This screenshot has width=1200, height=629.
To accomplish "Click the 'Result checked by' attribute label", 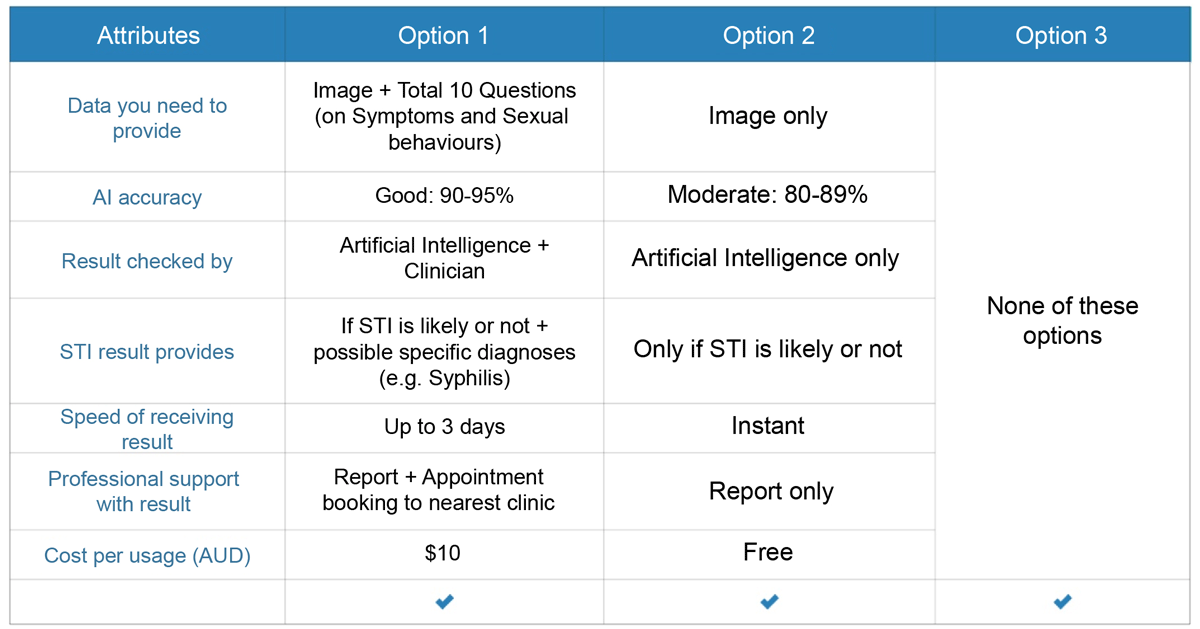I will pyautogui.click(x=147, y=261).
